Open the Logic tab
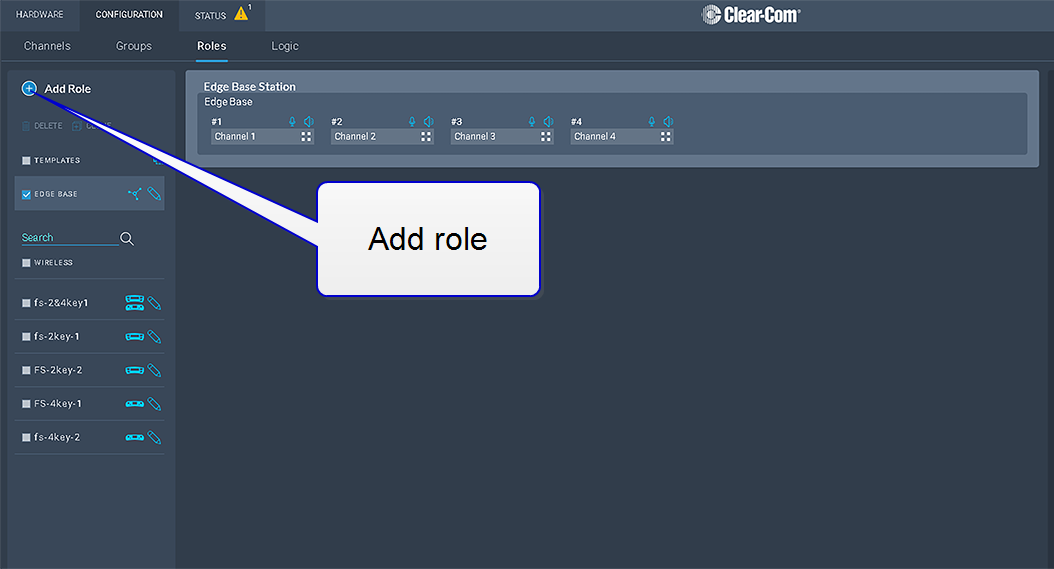 point(285,46)
